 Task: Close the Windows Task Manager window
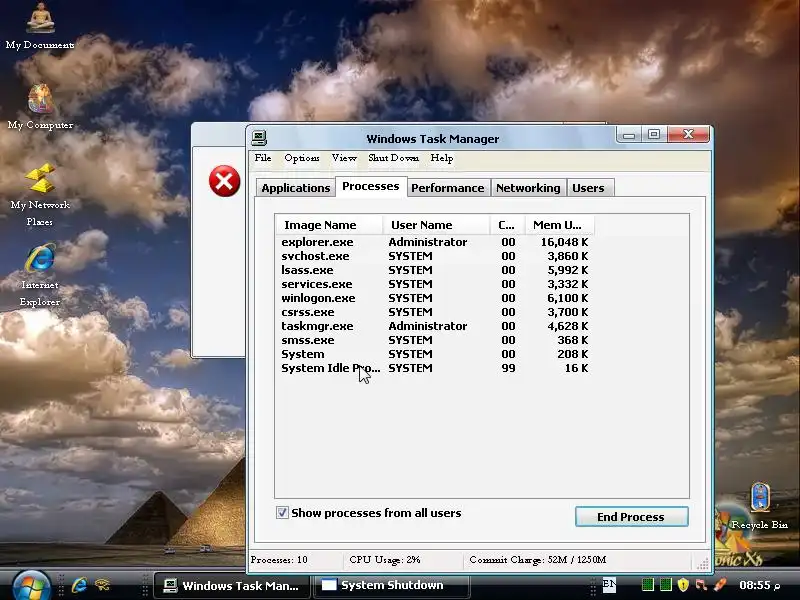[688, 135]
